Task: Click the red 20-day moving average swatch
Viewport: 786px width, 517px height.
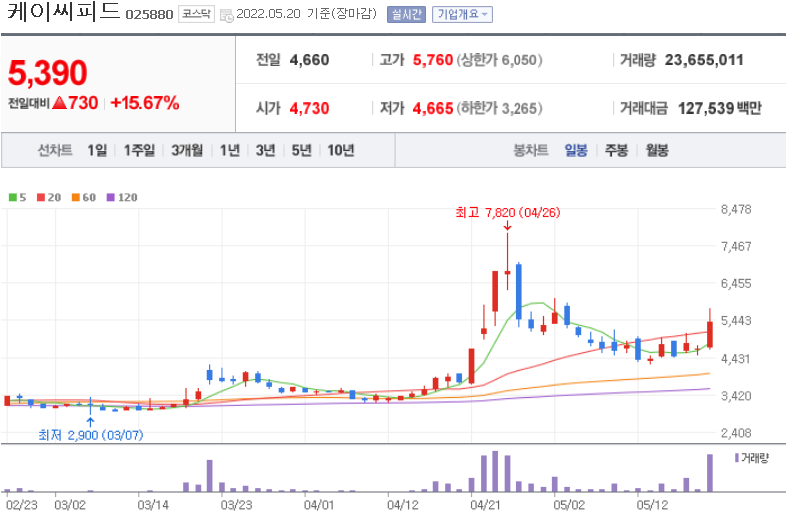Action: coord(41,198)
